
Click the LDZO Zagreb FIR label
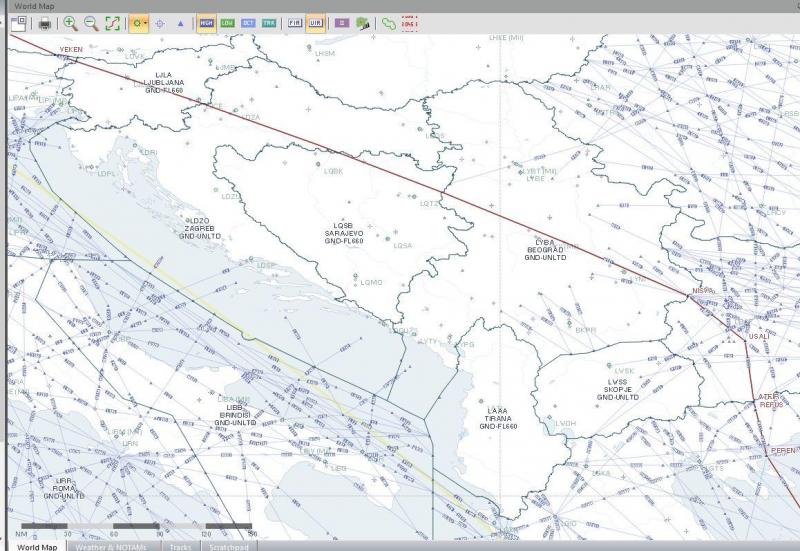pos(199,229)
